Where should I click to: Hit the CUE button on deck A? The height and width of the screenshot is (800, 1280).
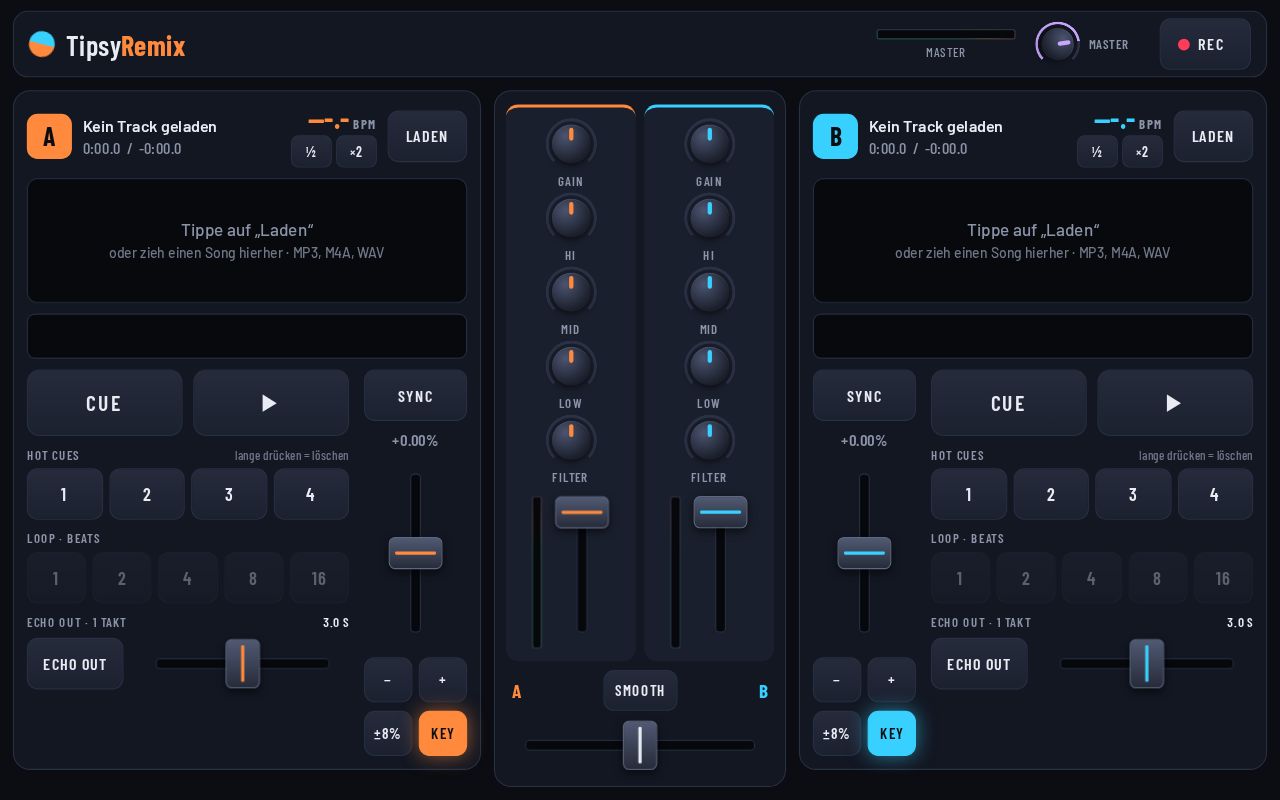(x=104, y=403)
